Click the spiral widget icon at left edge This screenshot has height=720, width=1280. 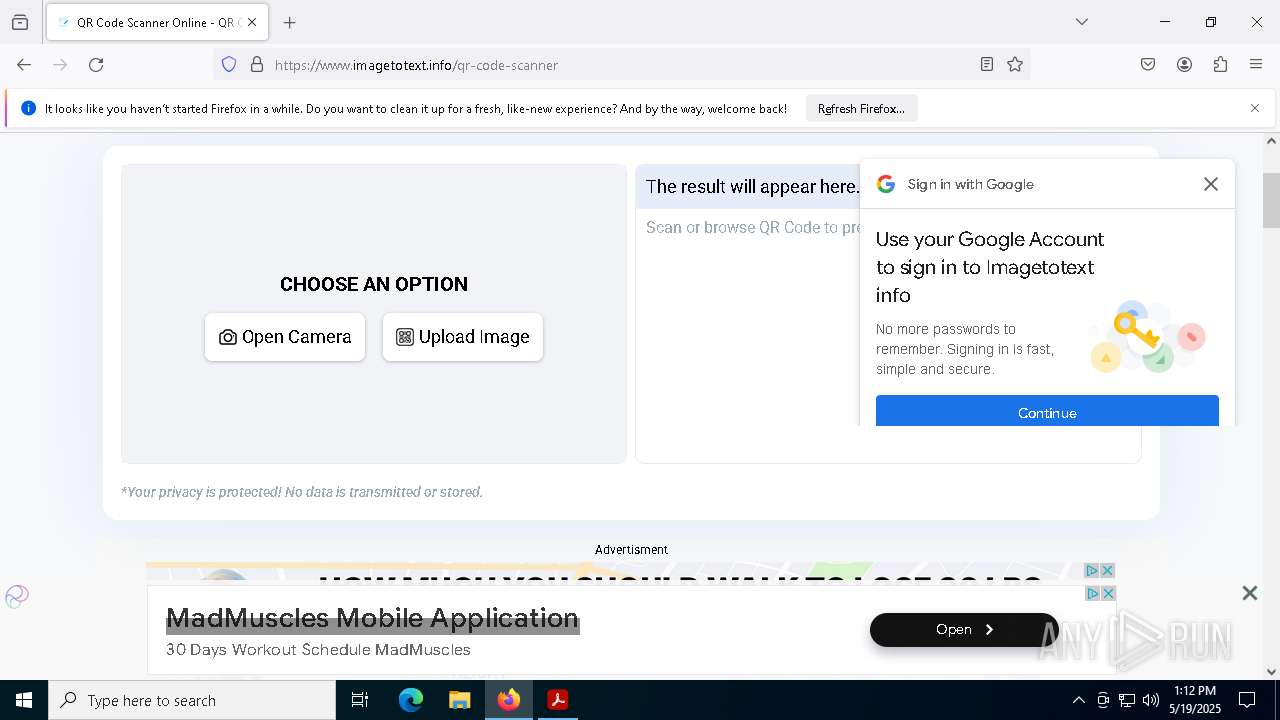[17, 597]
